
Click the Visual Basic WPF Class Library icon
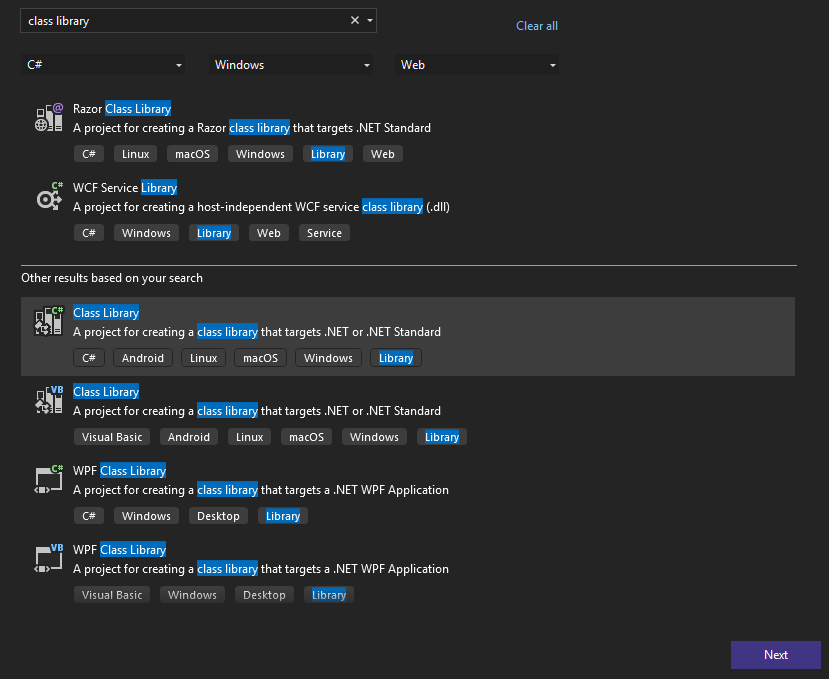tap(49, 558)
